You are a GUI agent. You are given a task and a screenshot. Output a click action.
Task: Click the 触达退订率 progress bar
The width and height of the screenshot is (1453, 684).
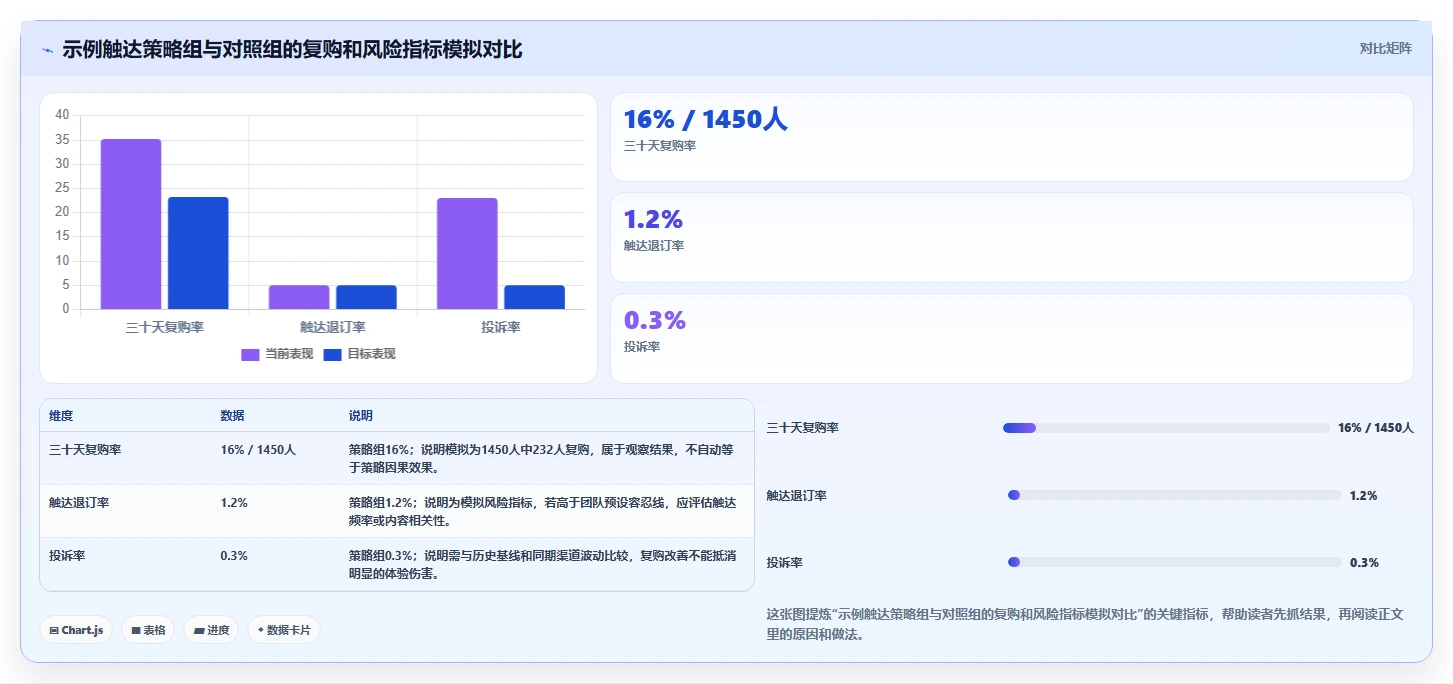(x=1175, y=495)
